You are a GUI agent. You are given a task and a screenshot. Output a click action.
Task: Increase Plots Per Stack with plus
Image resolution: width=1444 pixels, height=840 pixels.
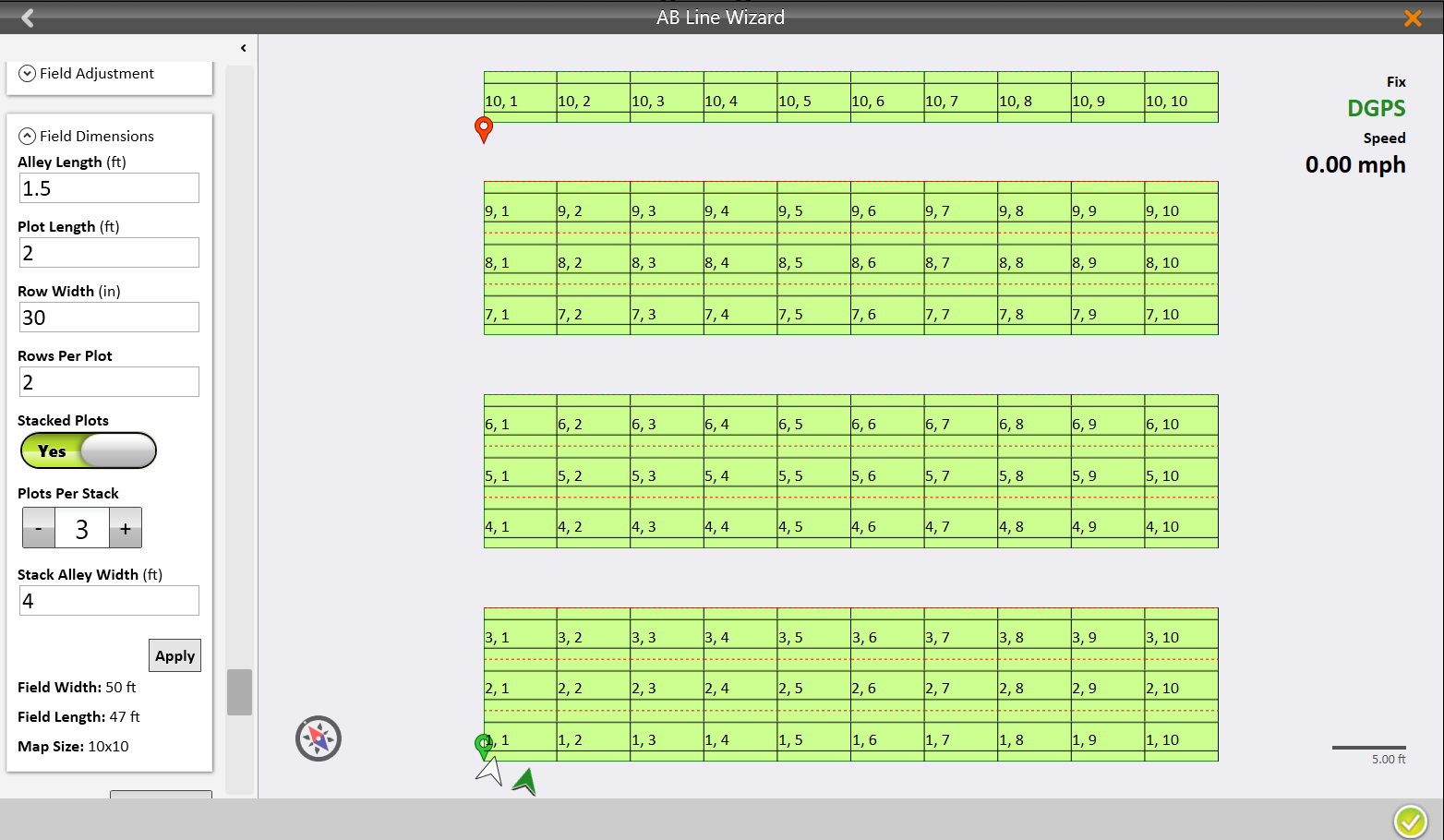[x=126, y=528]
